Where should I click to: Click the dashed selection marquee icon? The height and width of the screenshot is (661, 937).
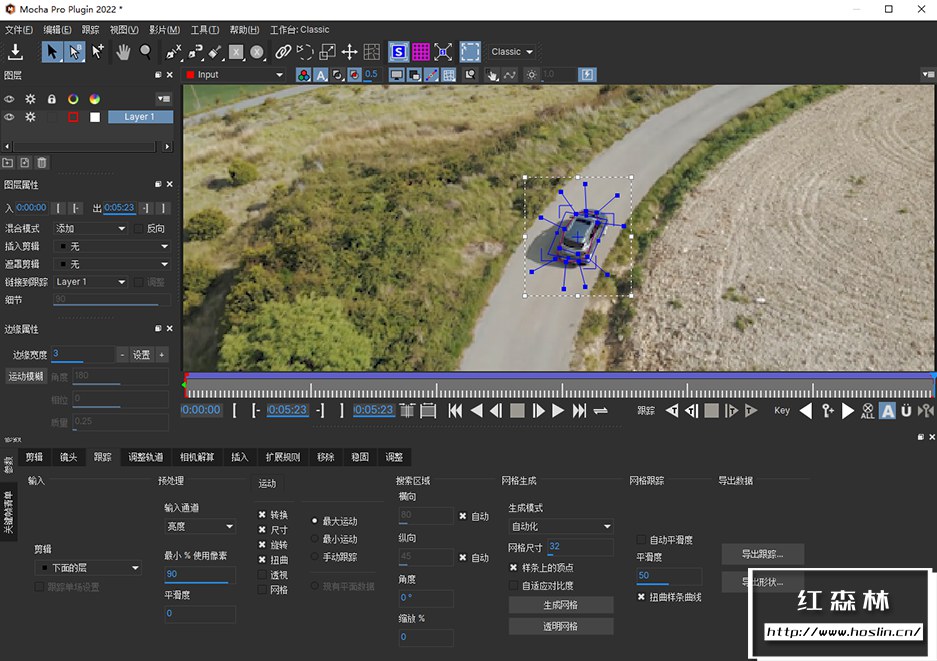click(x=468, y=51)
